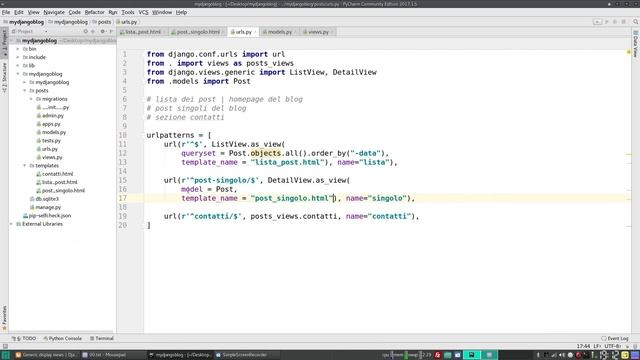The image size is (640, 360).
Task: Click the collapse all icon in Project panel header
Action: point(93,31)
